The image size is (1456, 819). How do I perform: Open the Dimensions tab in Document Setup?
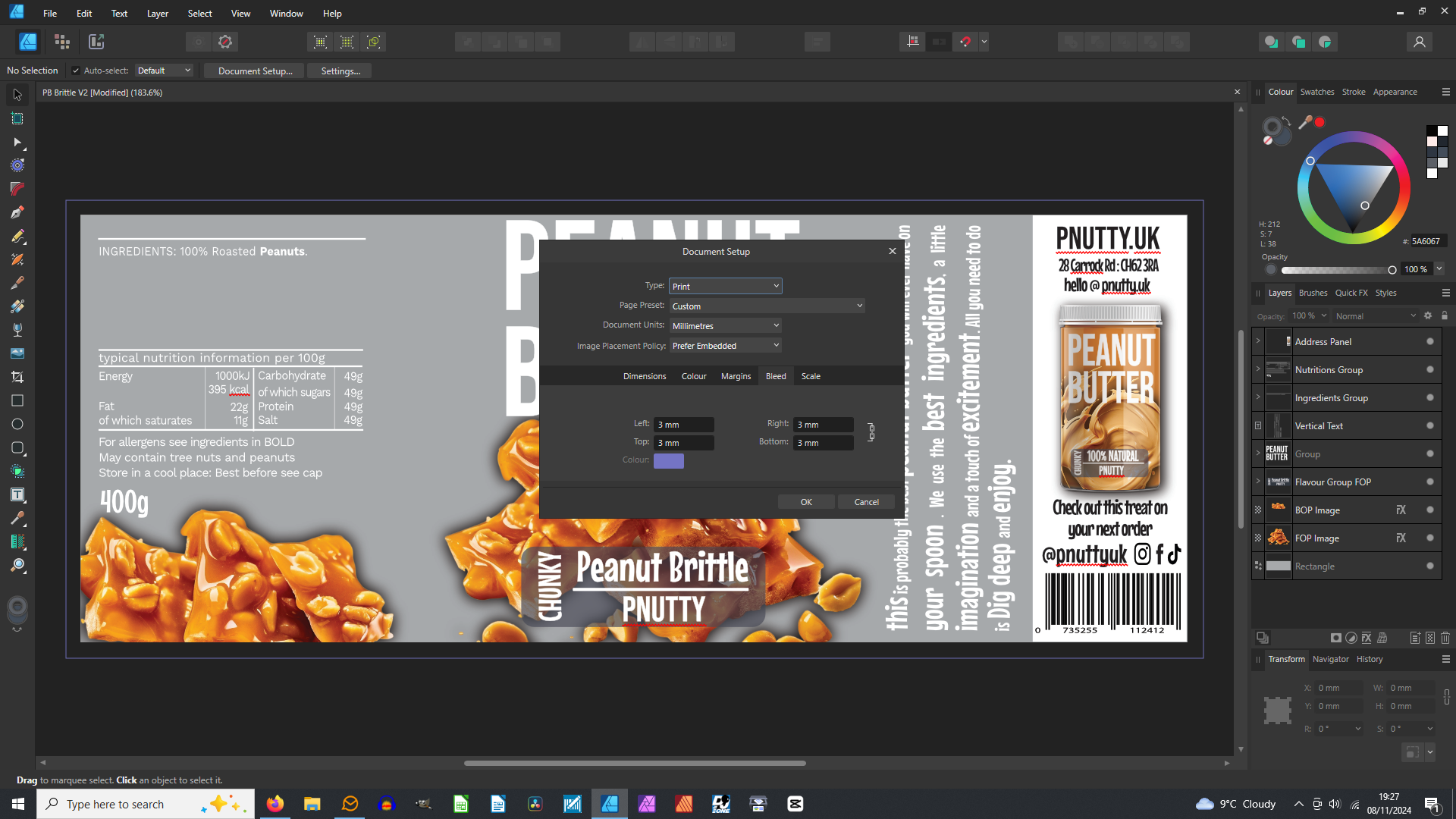(x=645, y=376)
